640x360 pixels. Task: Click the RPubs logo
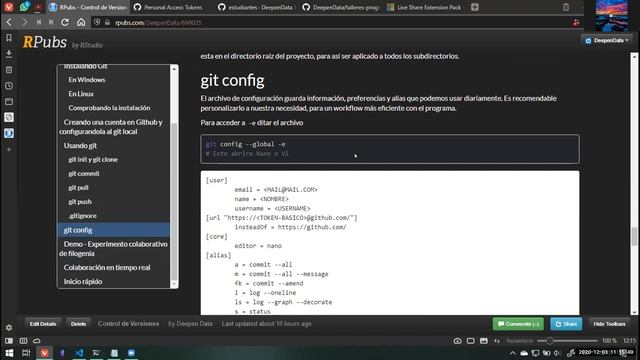click(x=44, y=42)
